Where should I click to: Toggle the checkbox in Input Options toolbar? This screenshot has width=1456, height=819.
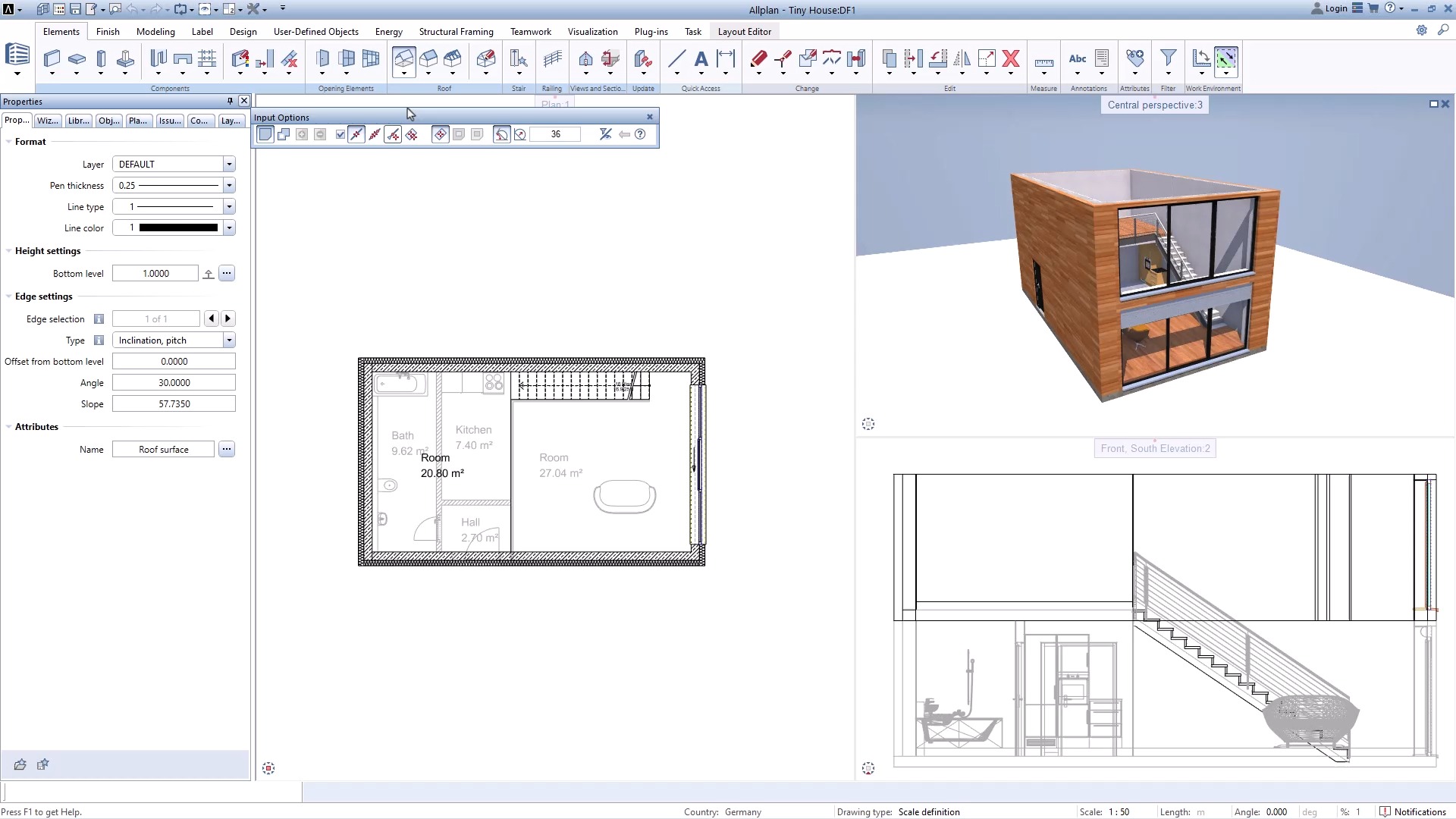click(340, 134)
